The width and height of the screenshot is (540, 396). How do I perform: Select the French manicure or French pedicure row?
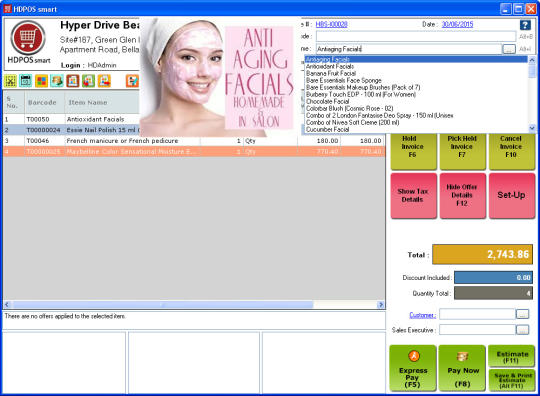point(194,140)
